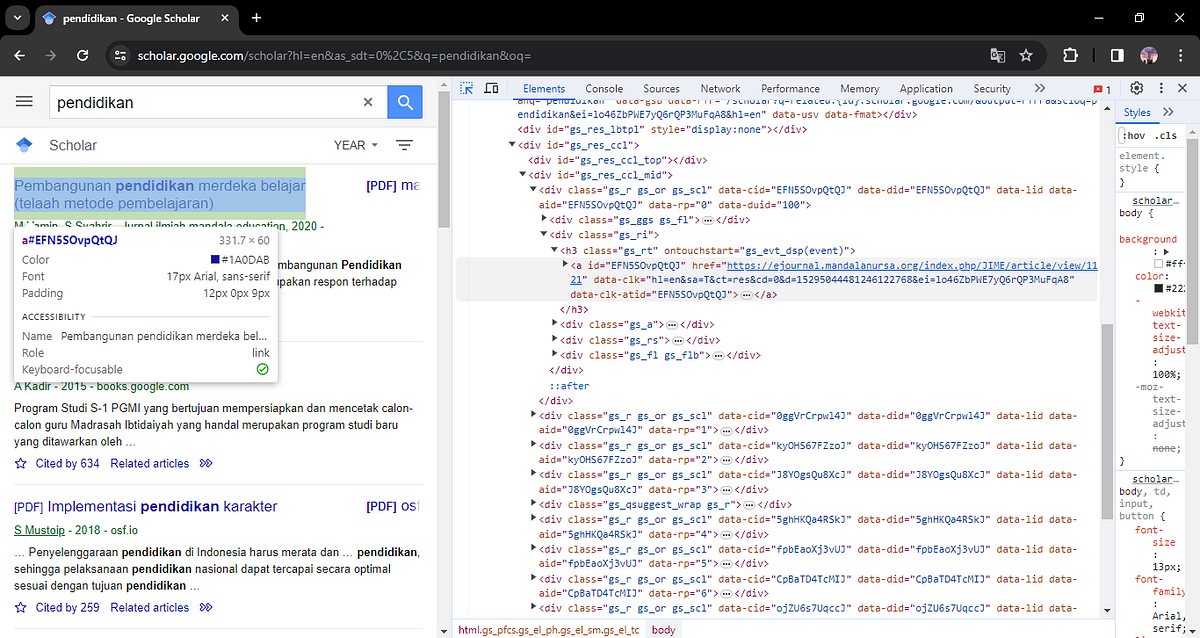Switch to the Network tab
The height and width of the screenshot is (638, 1200).
point(720,88)
